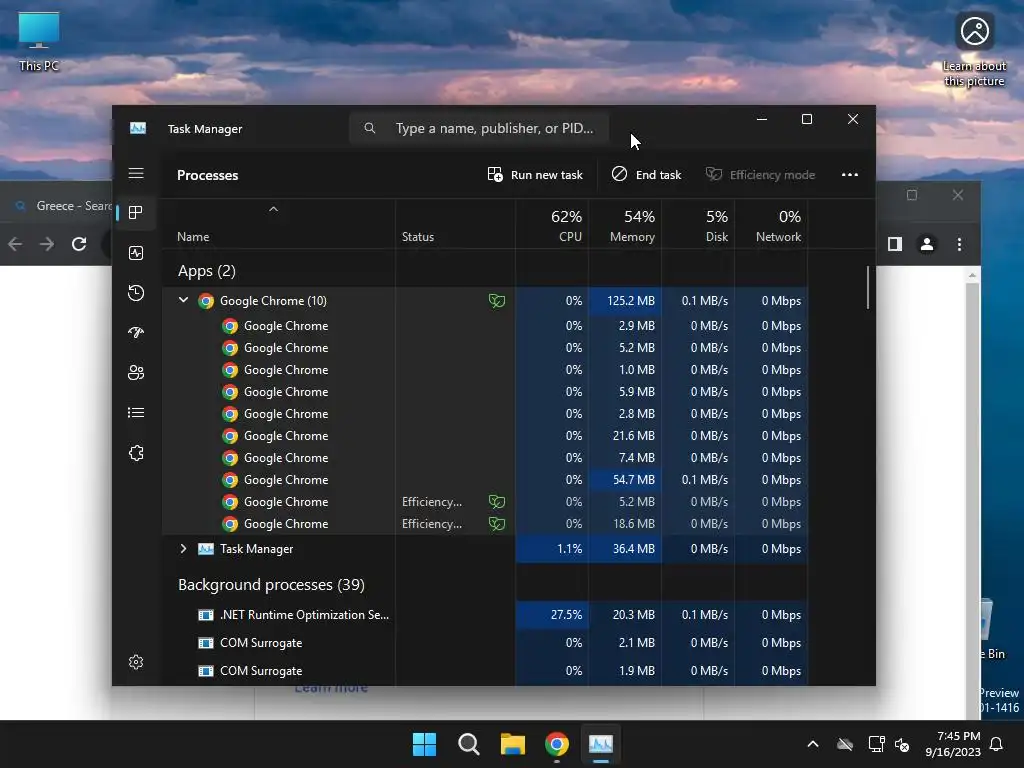Click the End task button
1024x768 pixels.
coord(647,174)
